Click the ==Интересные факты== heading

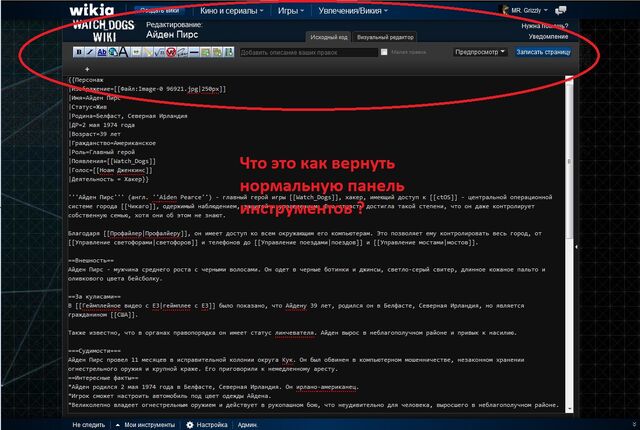tap(103, 378)
